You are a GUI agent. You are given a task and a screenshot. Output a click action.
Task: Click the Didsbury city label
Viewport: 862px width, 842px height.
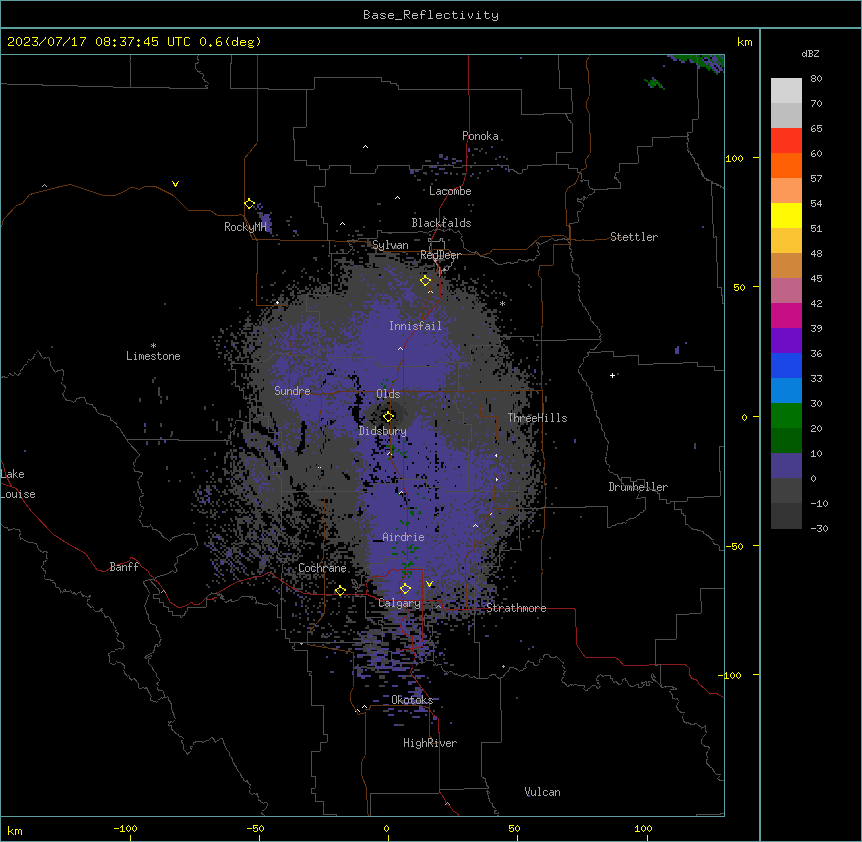click(383, 431)
